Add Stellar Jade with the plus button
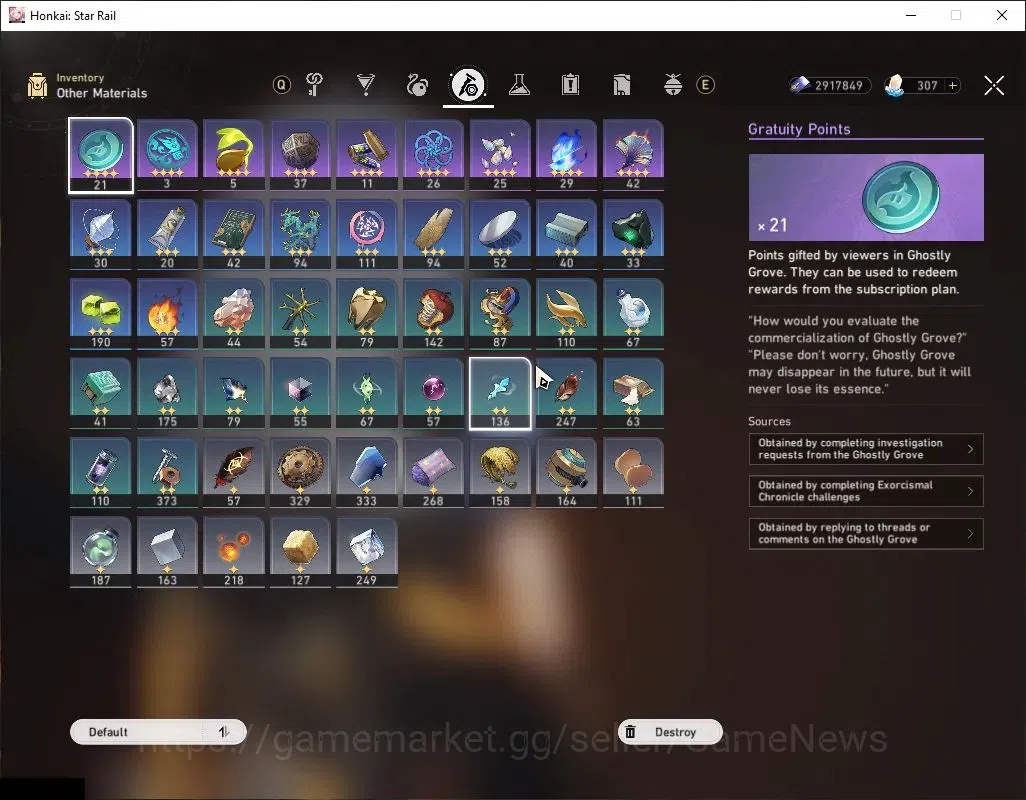1026x800 pixels. [x=953, y=86]
